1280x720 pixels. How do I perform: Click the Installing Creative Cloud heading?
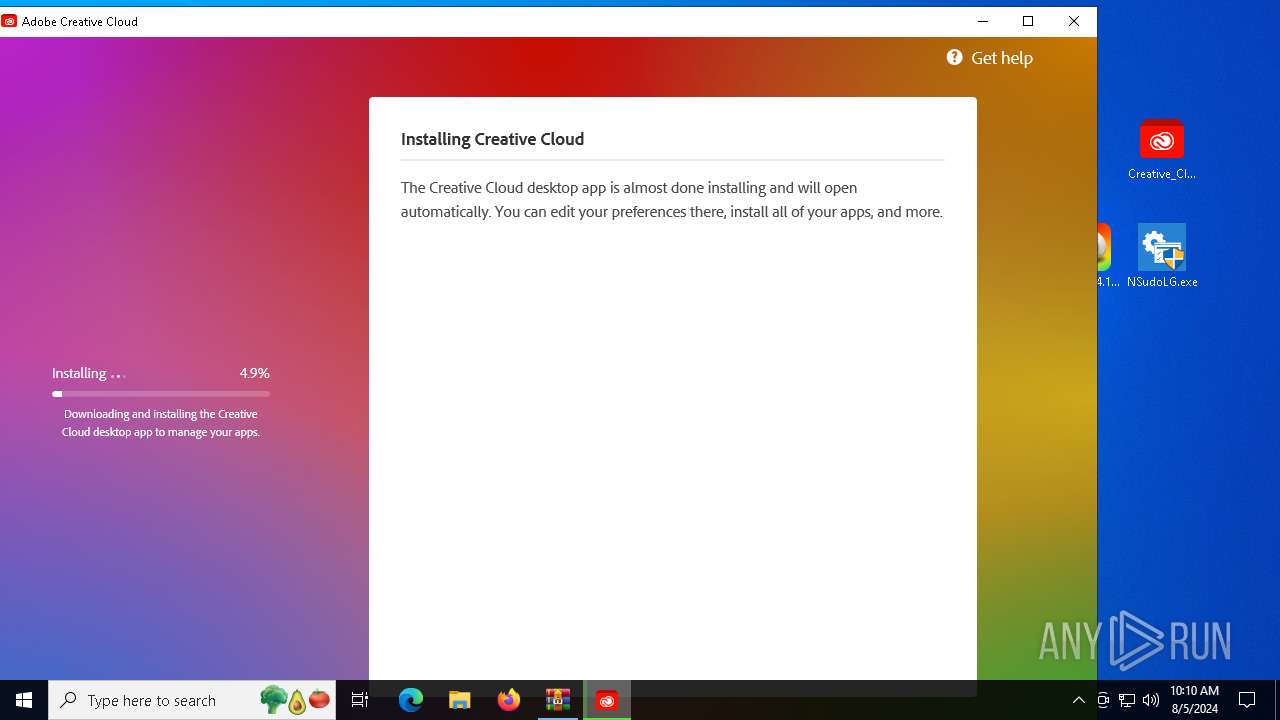492,139
